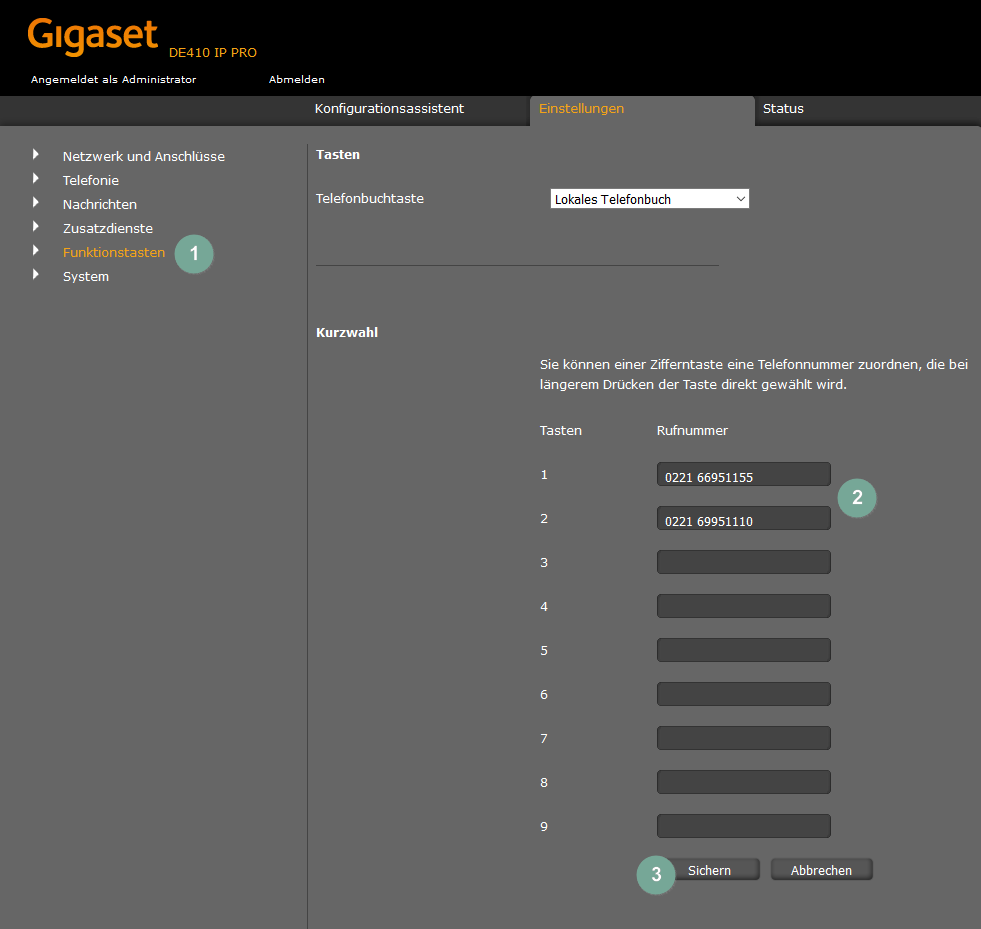Expand the Nachrichten menu arrow
Screen dimensions: 981x929
(36, 203)
